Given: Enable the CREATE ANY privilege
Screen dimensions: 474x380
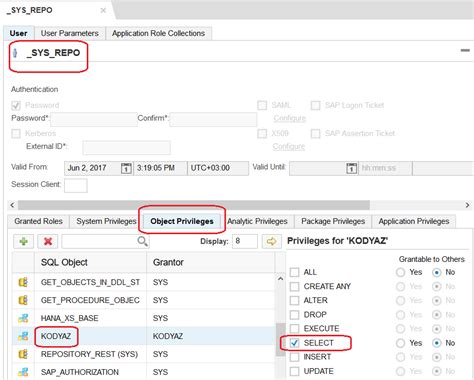Looking at the screenshot, I should tap(294, 286).
